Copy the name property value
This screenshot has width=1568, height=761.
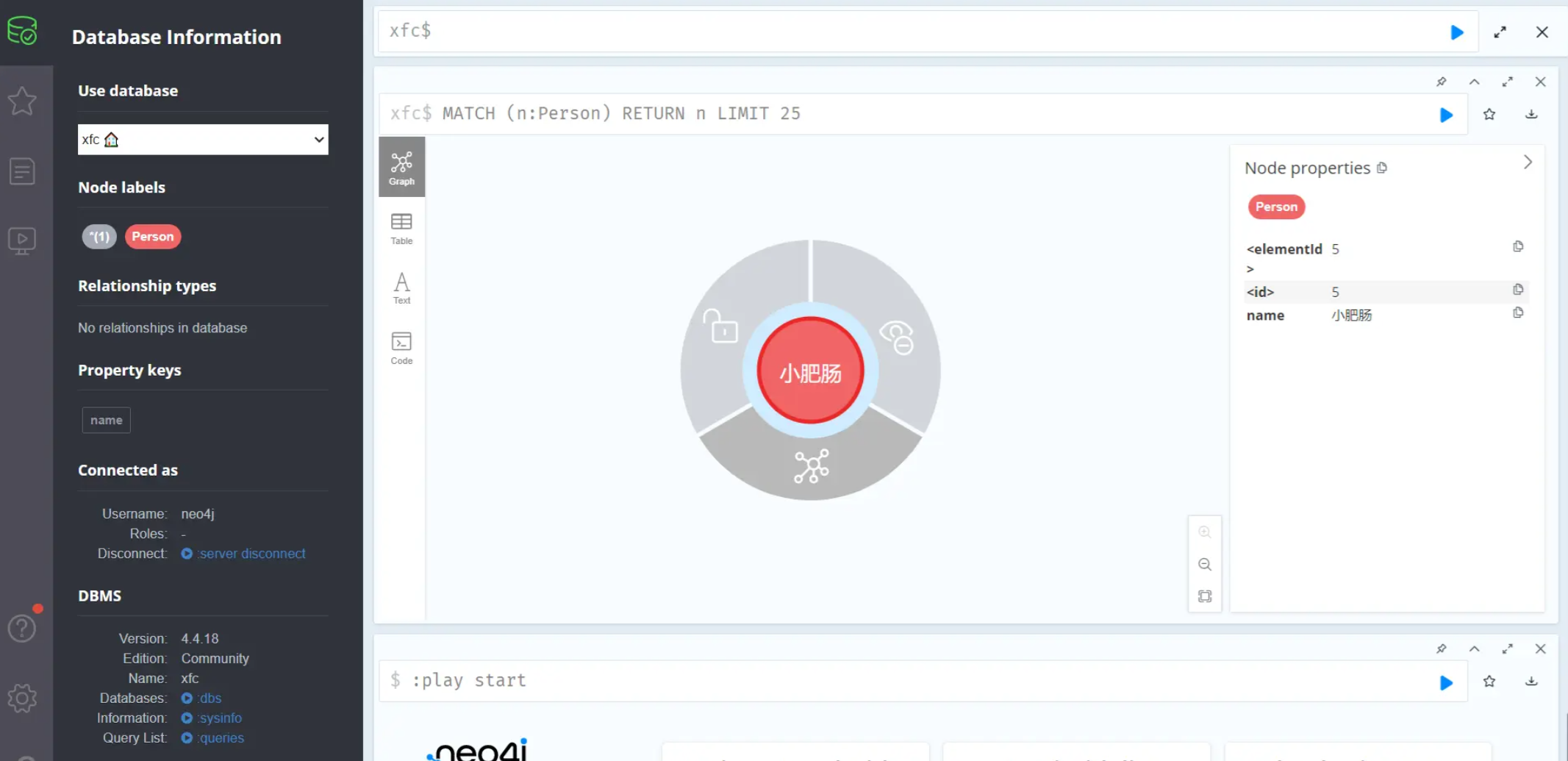1518,313
